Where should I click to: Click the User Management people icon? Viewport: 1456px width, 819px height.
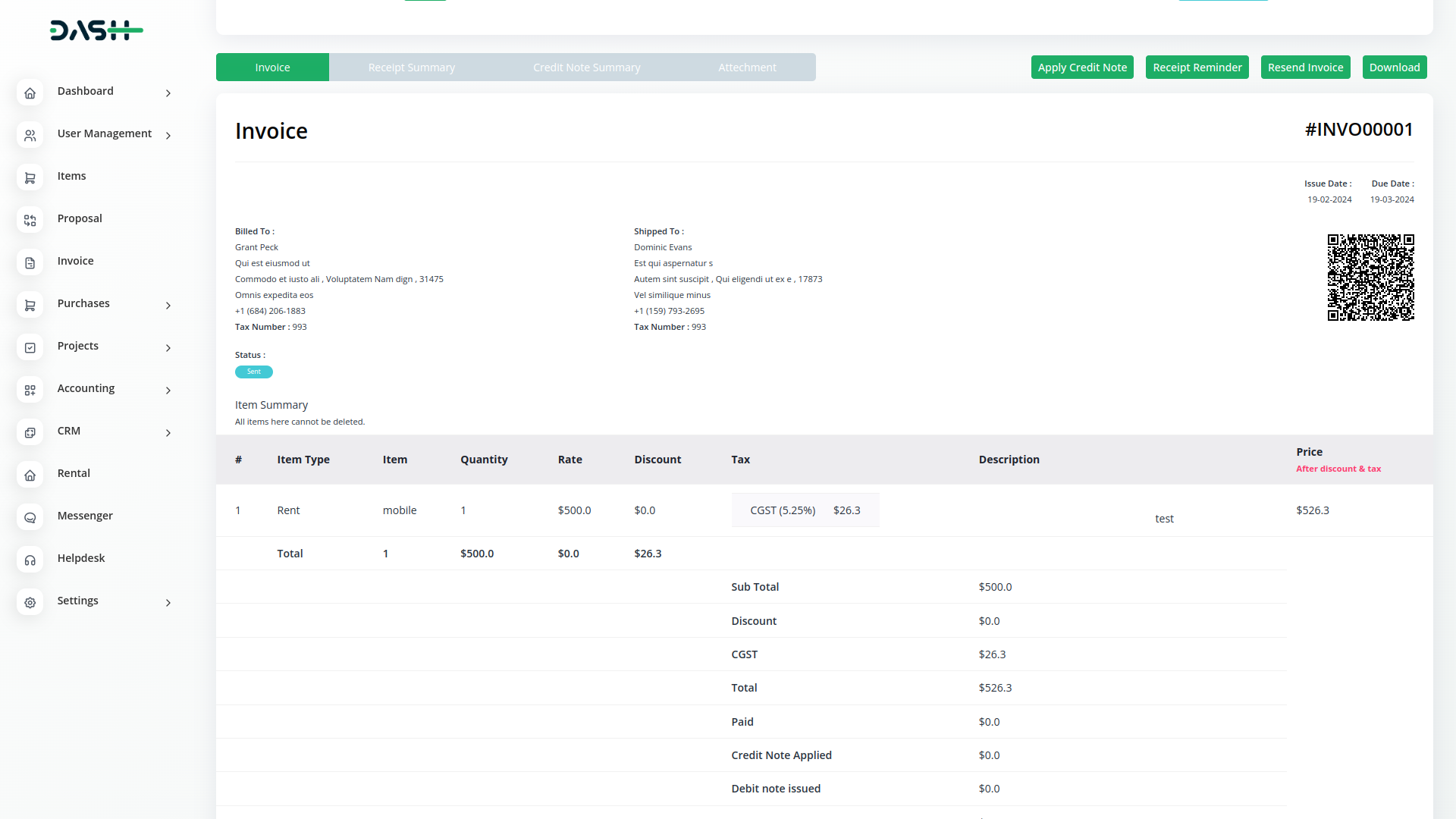click(x=30, y=135)
